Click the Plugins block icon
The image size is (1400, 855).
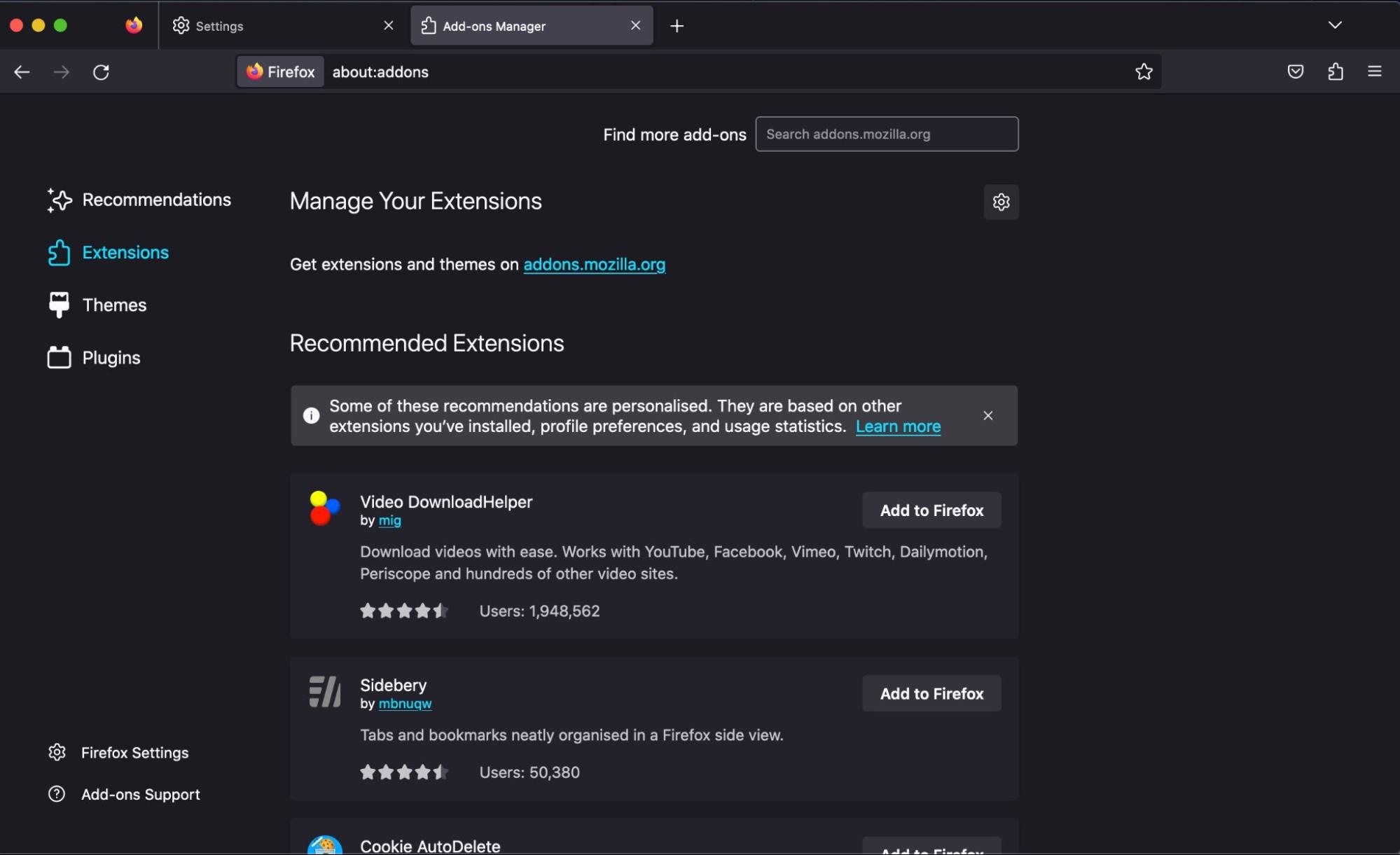click(x=60, y=357)
